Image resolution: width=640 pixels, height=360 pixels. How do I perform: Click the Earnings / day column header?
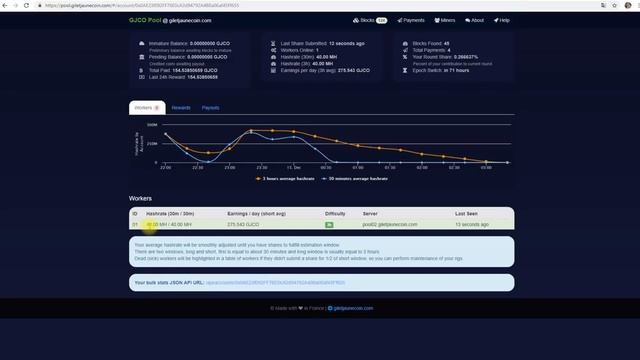tap(256, 213)
